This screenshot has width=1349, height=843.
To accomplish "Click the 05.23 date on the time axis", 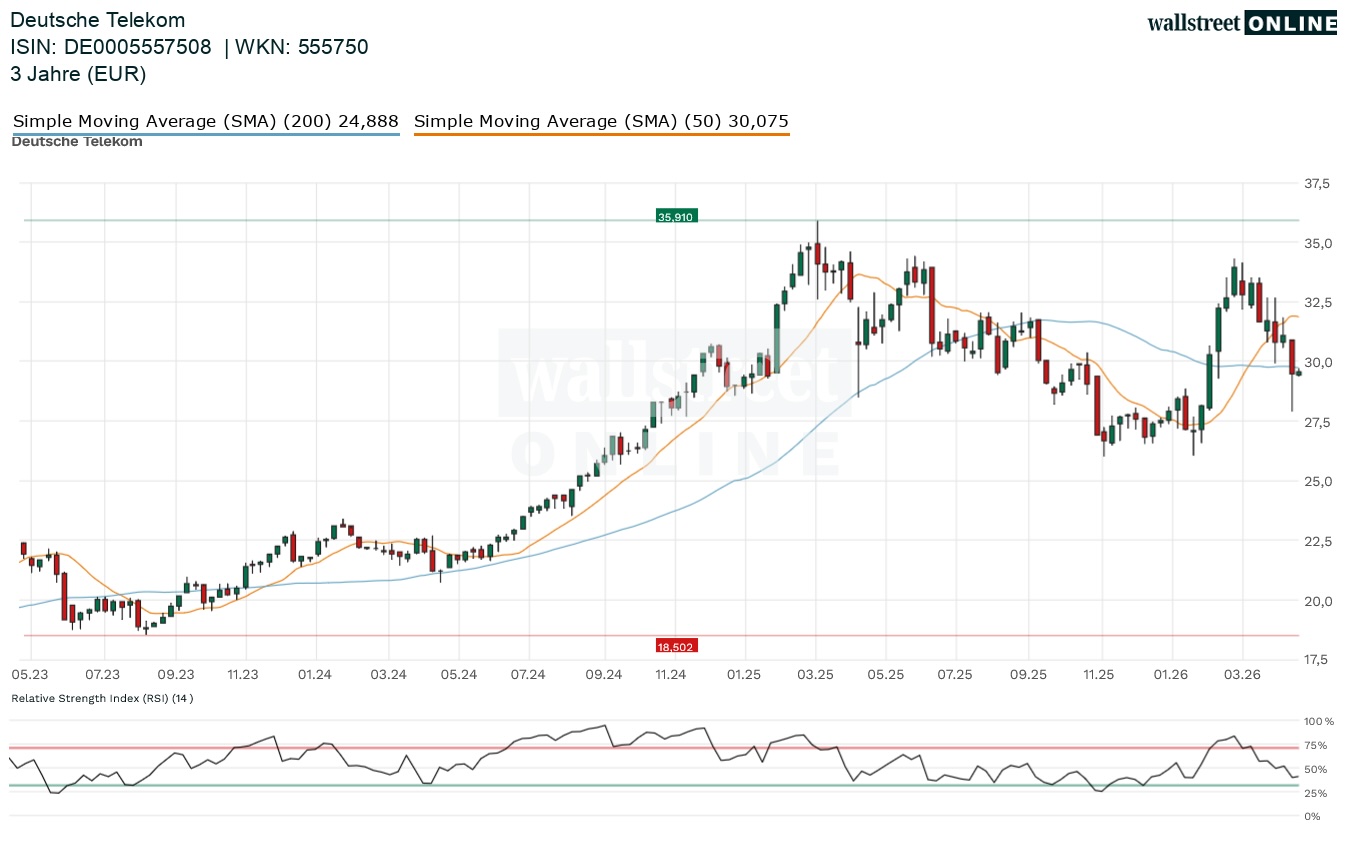I will click(30, 675).
